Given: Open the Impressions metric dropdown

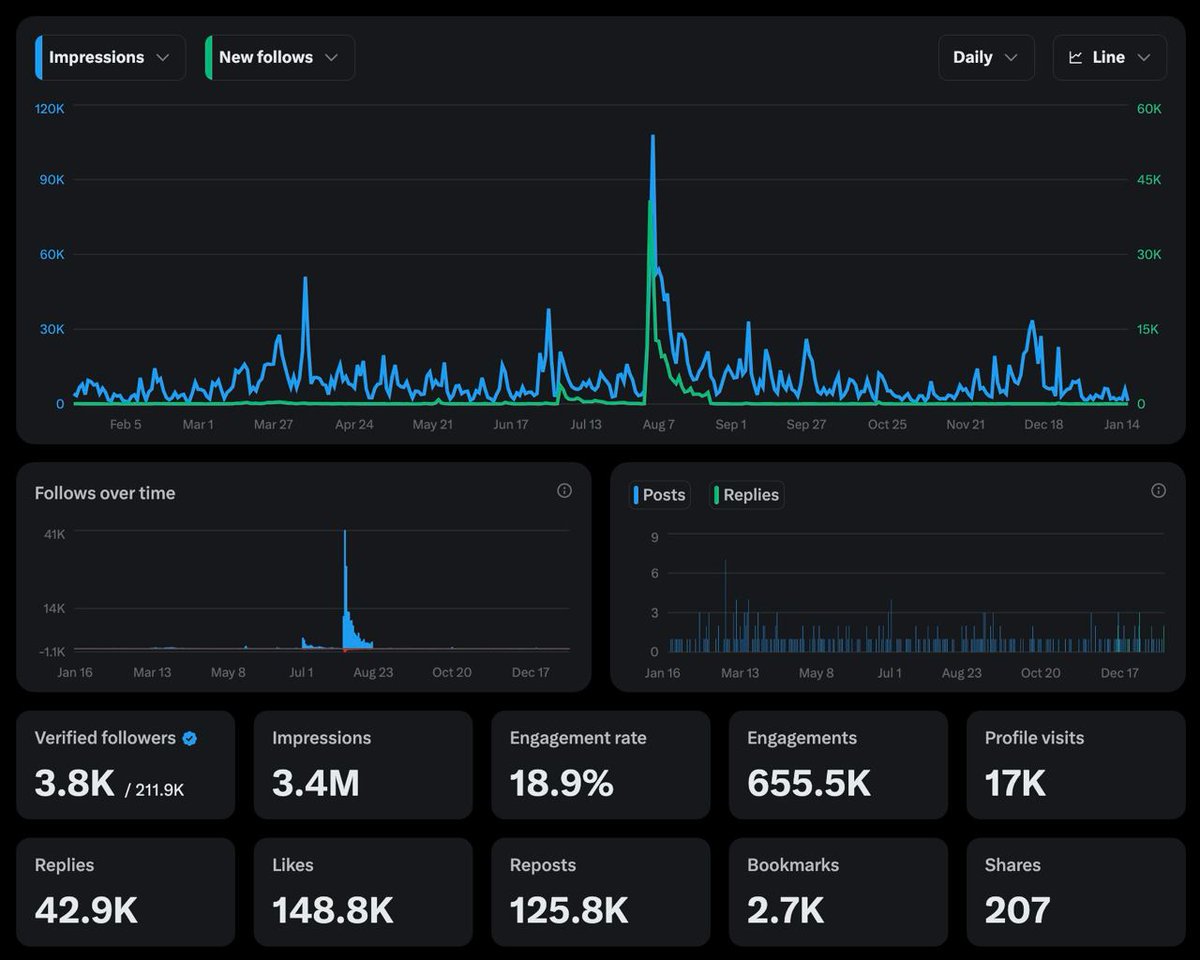Looking at the screenshot, I should (110, 58).
